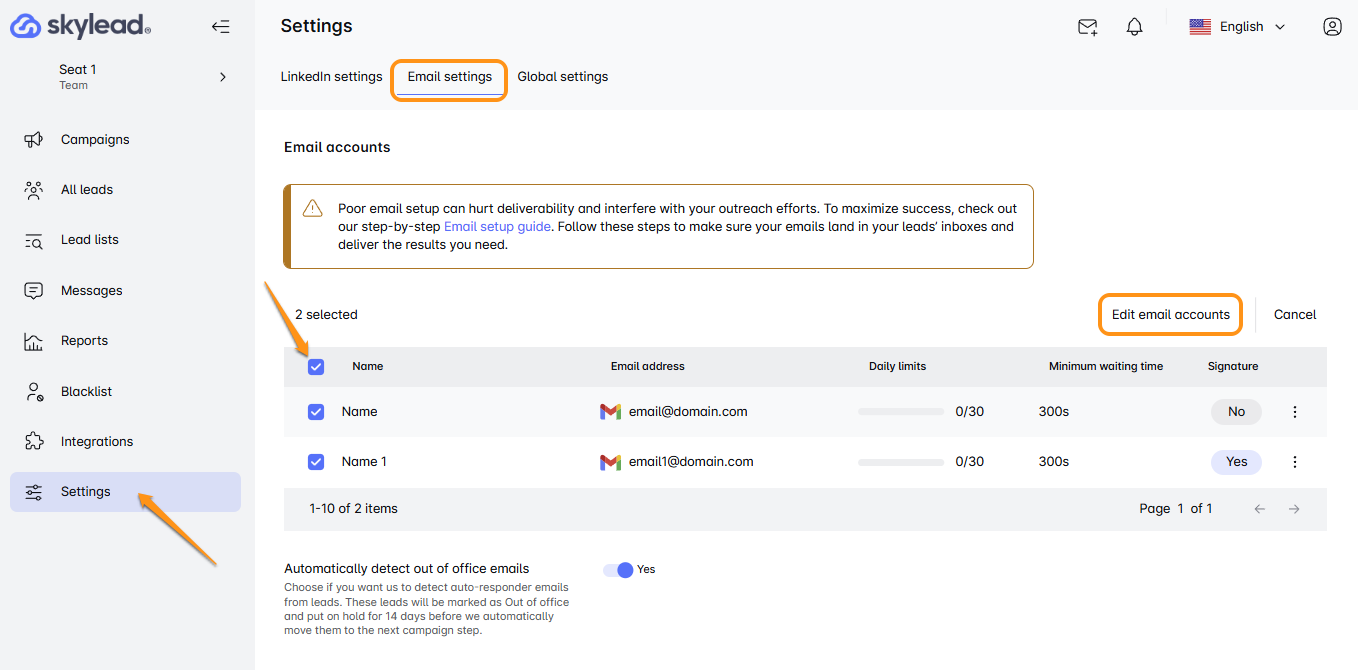This screenshot has height=670, width=1358.
Task: Click the Skylead logo
Action: click(80, 27)
